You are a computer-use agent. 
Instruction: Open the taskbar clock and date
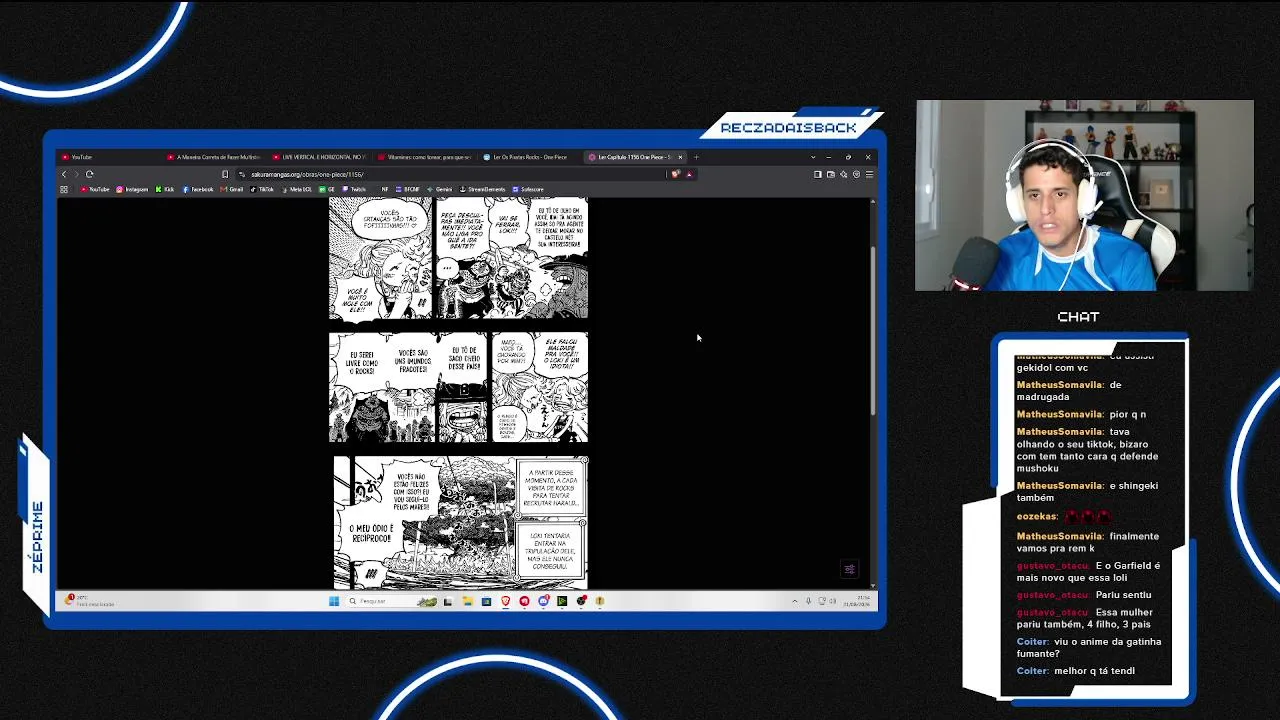point(857,601)
